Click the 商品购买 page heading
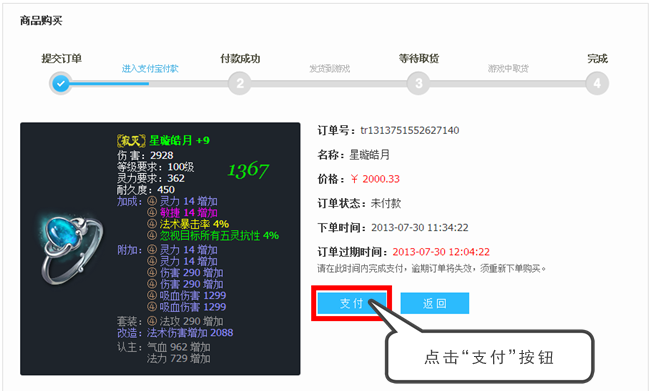 tap(41, 20)
